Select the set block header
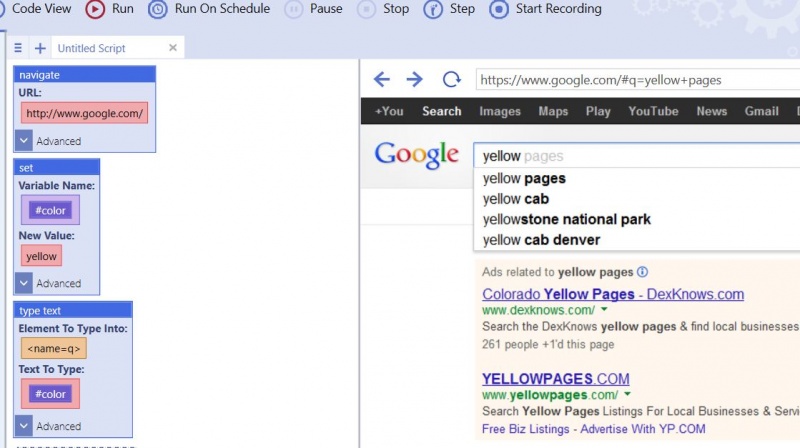 tap(56, 167)
